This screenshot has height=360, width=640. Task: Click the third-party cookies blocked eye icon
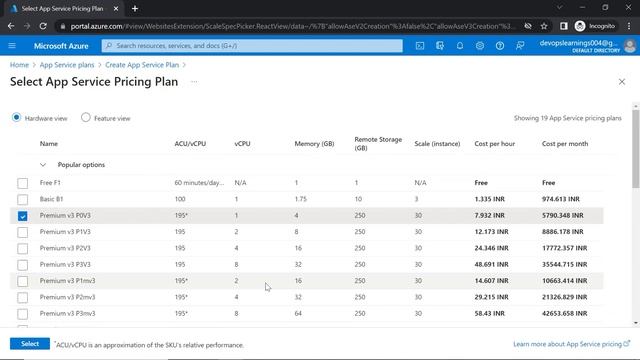click(528, 26)
